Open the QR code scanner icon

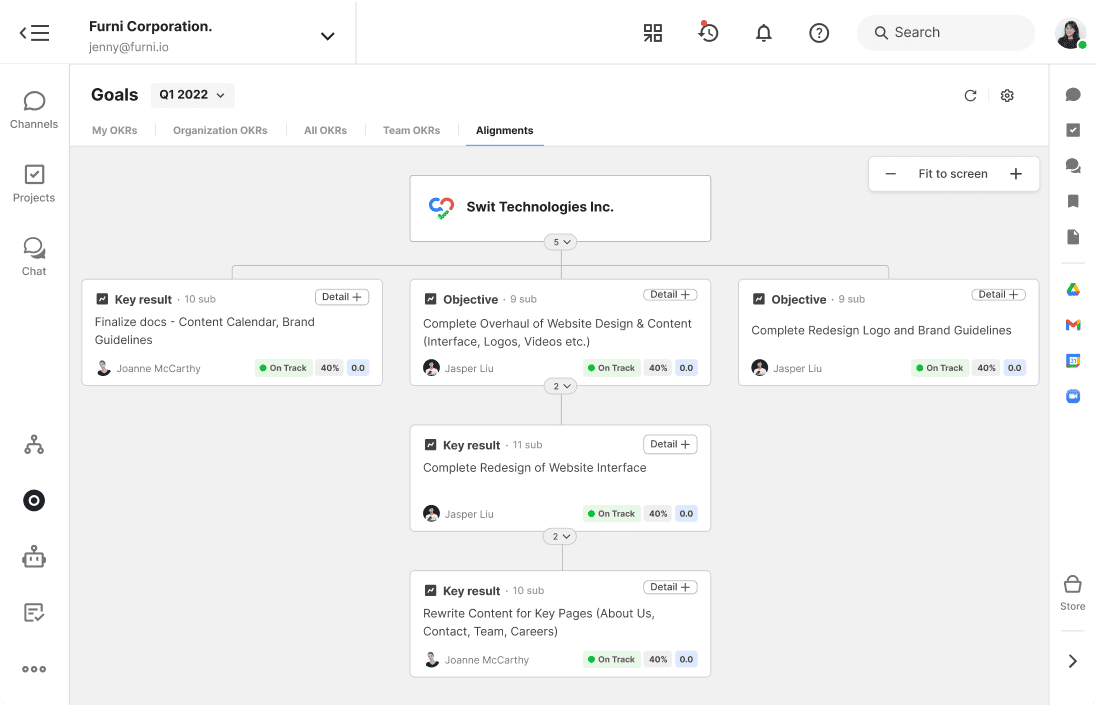[653, 33]
